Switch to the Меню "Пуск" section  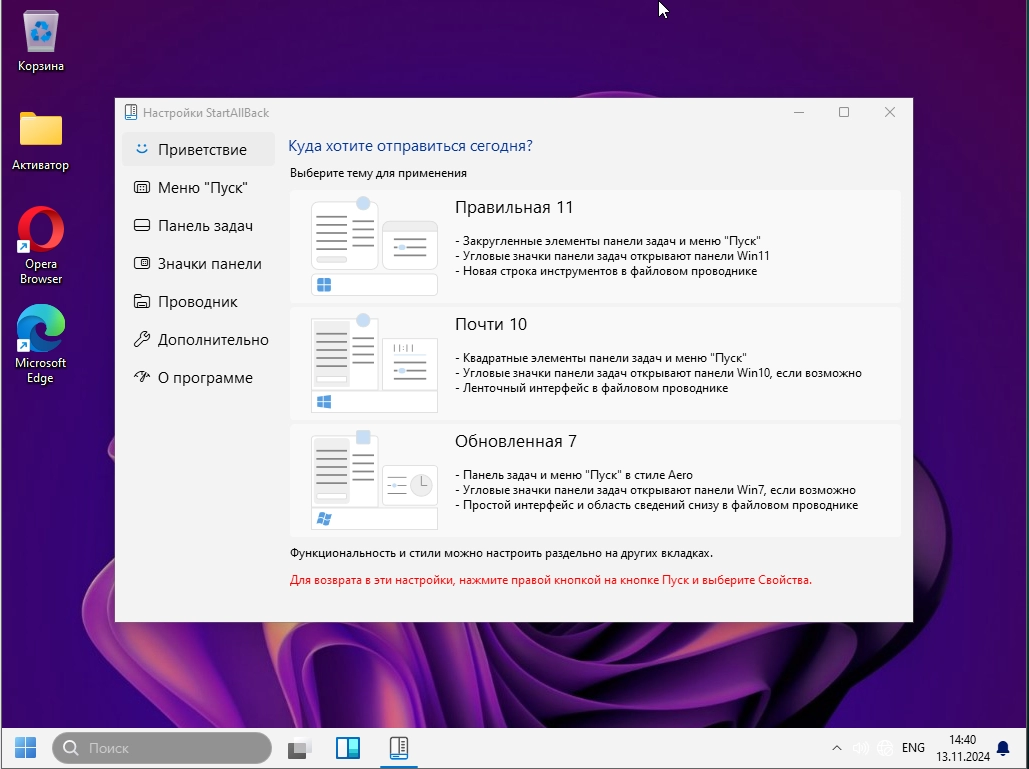tap(201, 188)
